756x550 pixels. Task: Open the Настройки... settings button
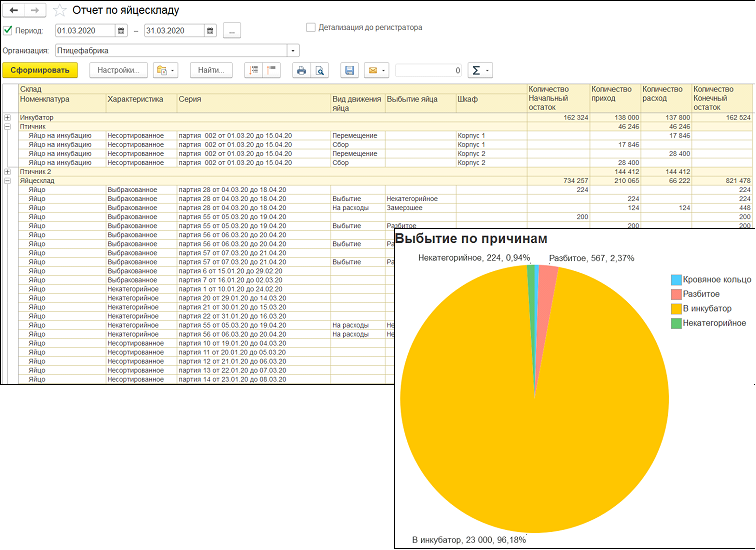click(119, 71)
